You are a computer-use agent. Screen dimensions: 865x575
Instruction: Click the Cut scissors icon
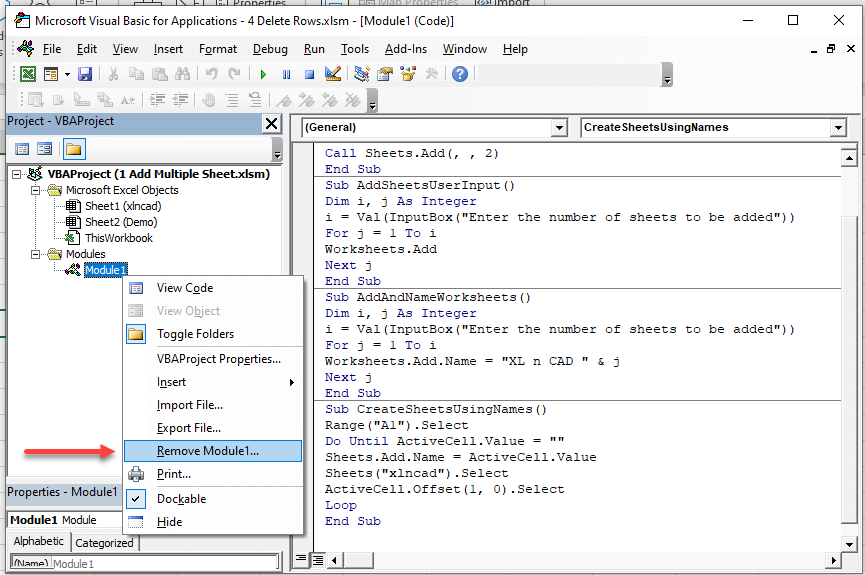tap(114, 74)
